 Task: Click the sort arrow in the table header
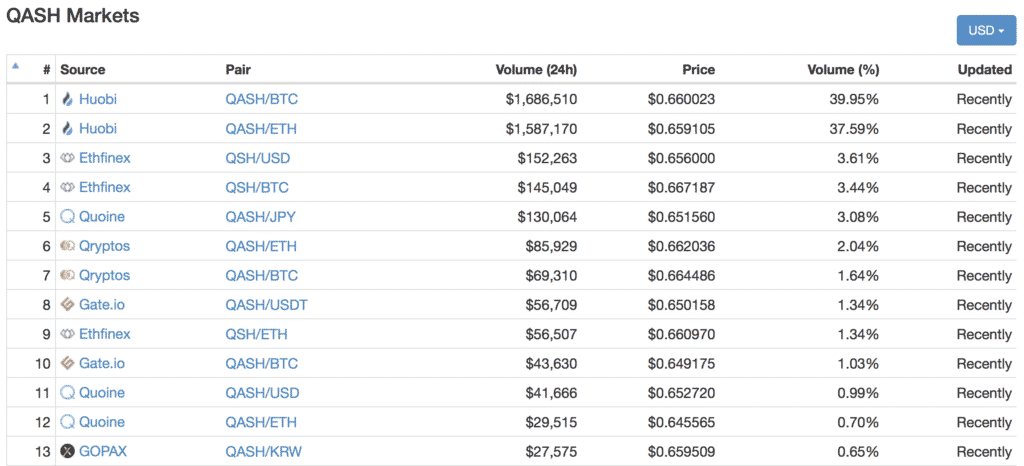click(15, 65)
